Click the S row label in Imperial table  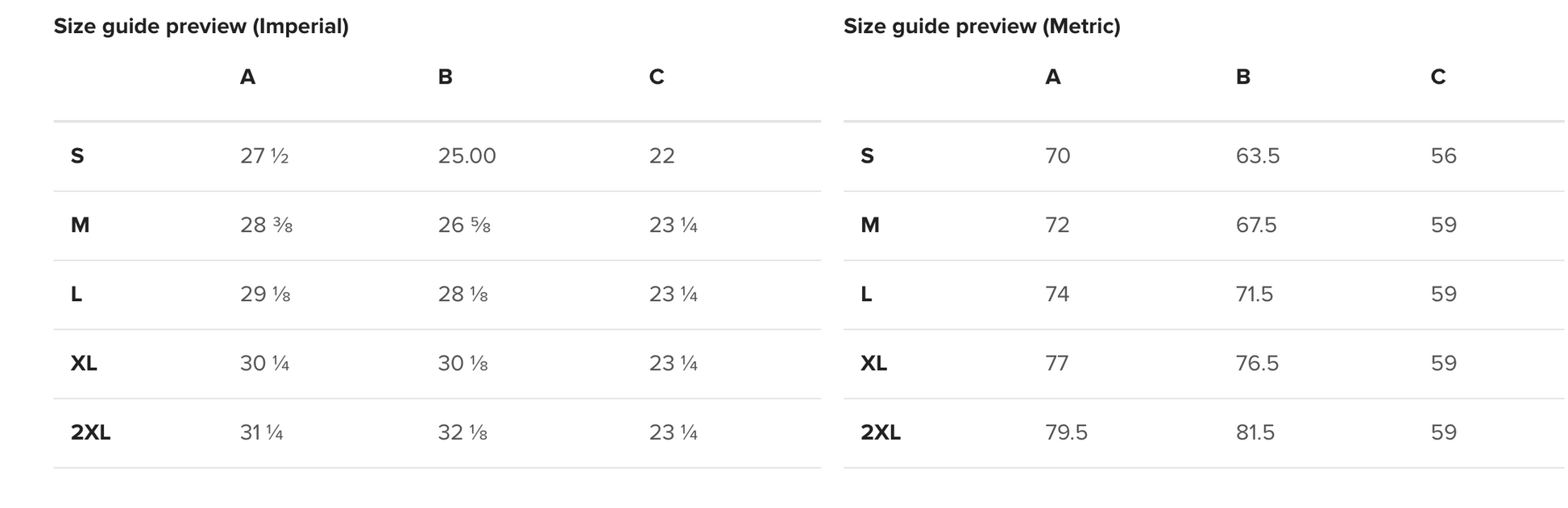click(77, 156)
